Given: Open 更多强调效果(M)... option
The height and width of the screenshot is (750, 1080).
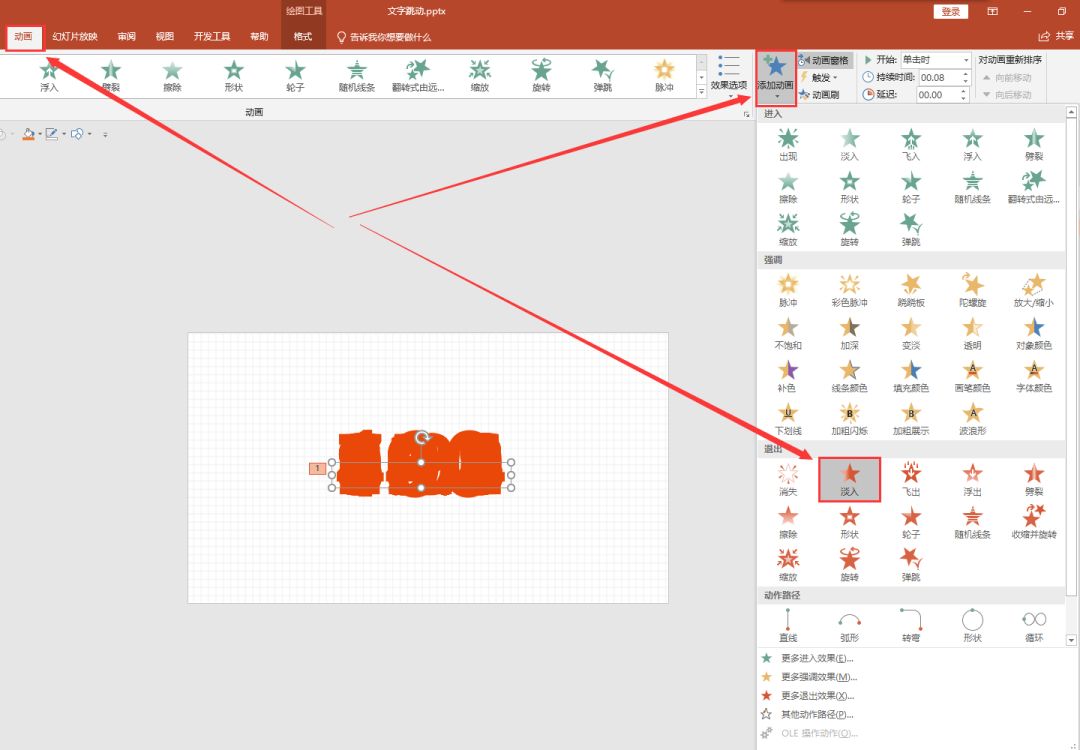Looking at the screenshot, I should point(819,677).
